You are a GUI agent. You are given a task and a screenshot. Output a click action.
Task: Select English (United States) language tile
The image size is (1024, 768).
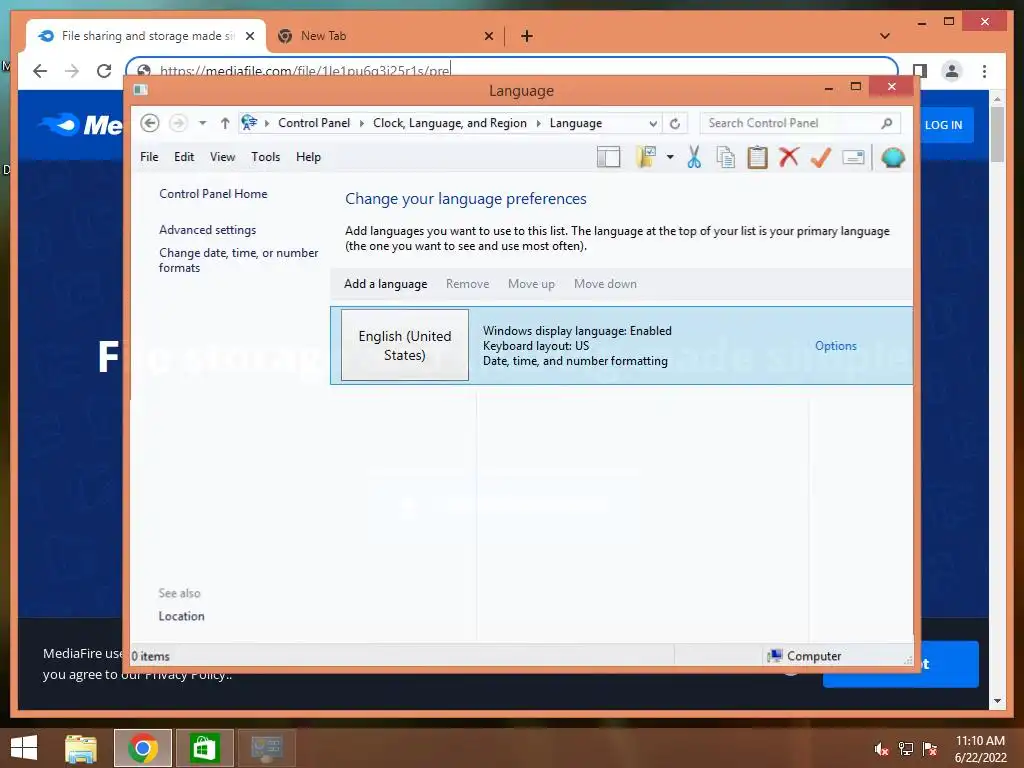pos(405,345)
